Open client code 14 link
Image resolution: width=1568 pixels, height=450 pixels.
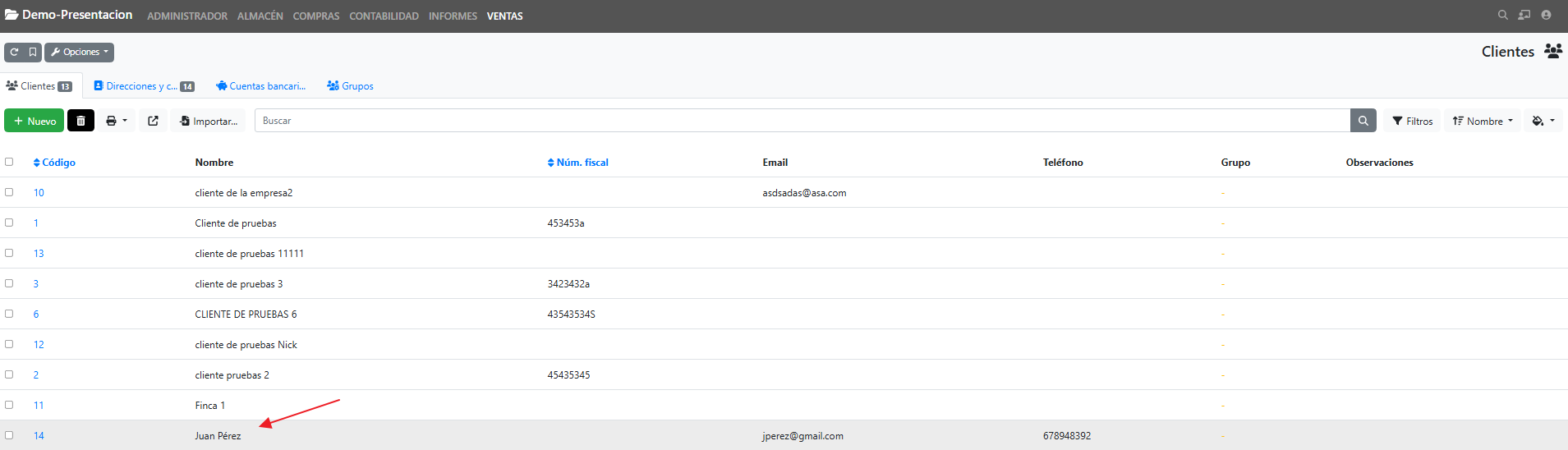39,436
